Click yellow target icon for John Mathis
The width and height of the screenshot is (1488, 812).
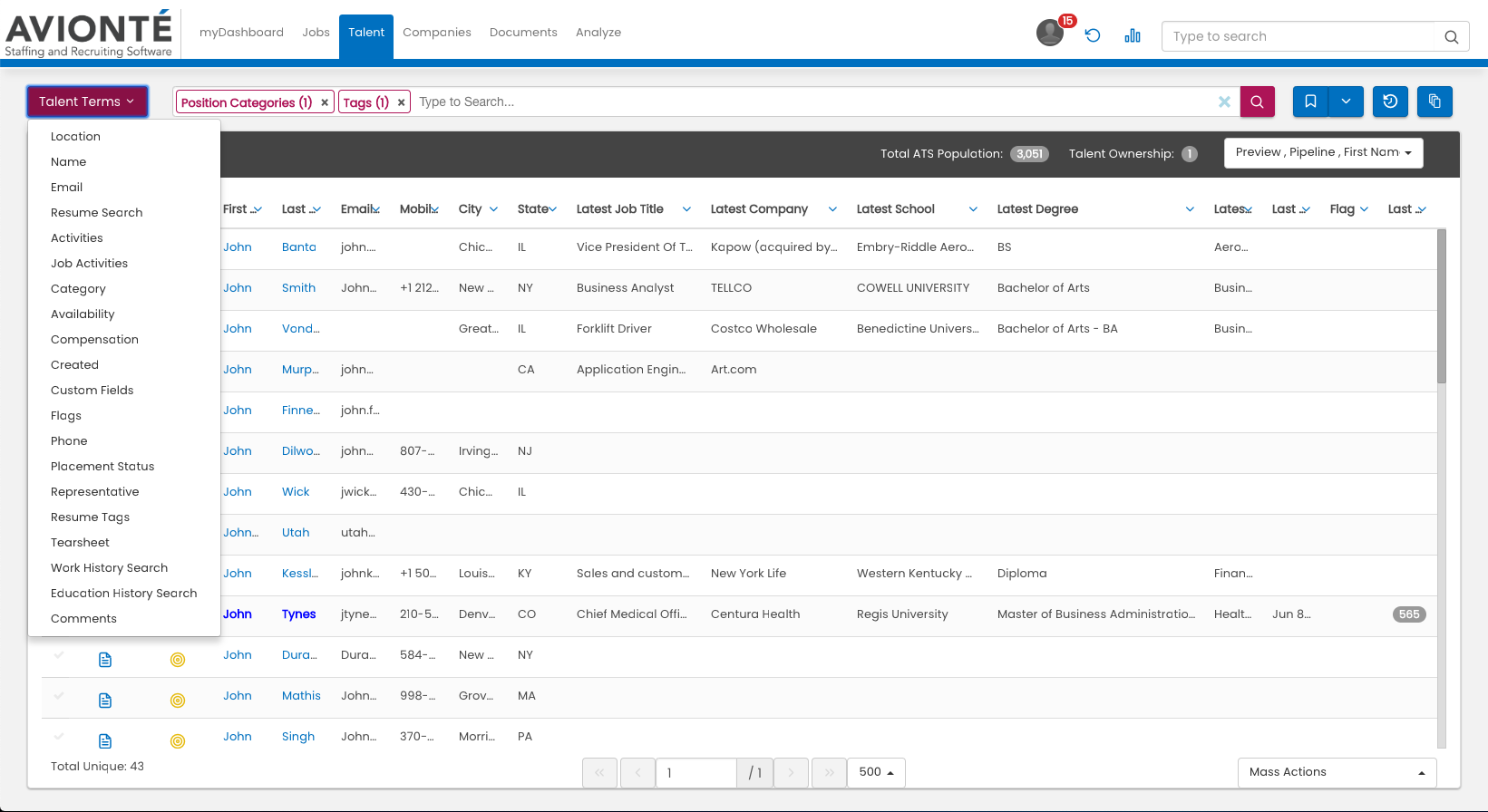[x=178, y=701]
